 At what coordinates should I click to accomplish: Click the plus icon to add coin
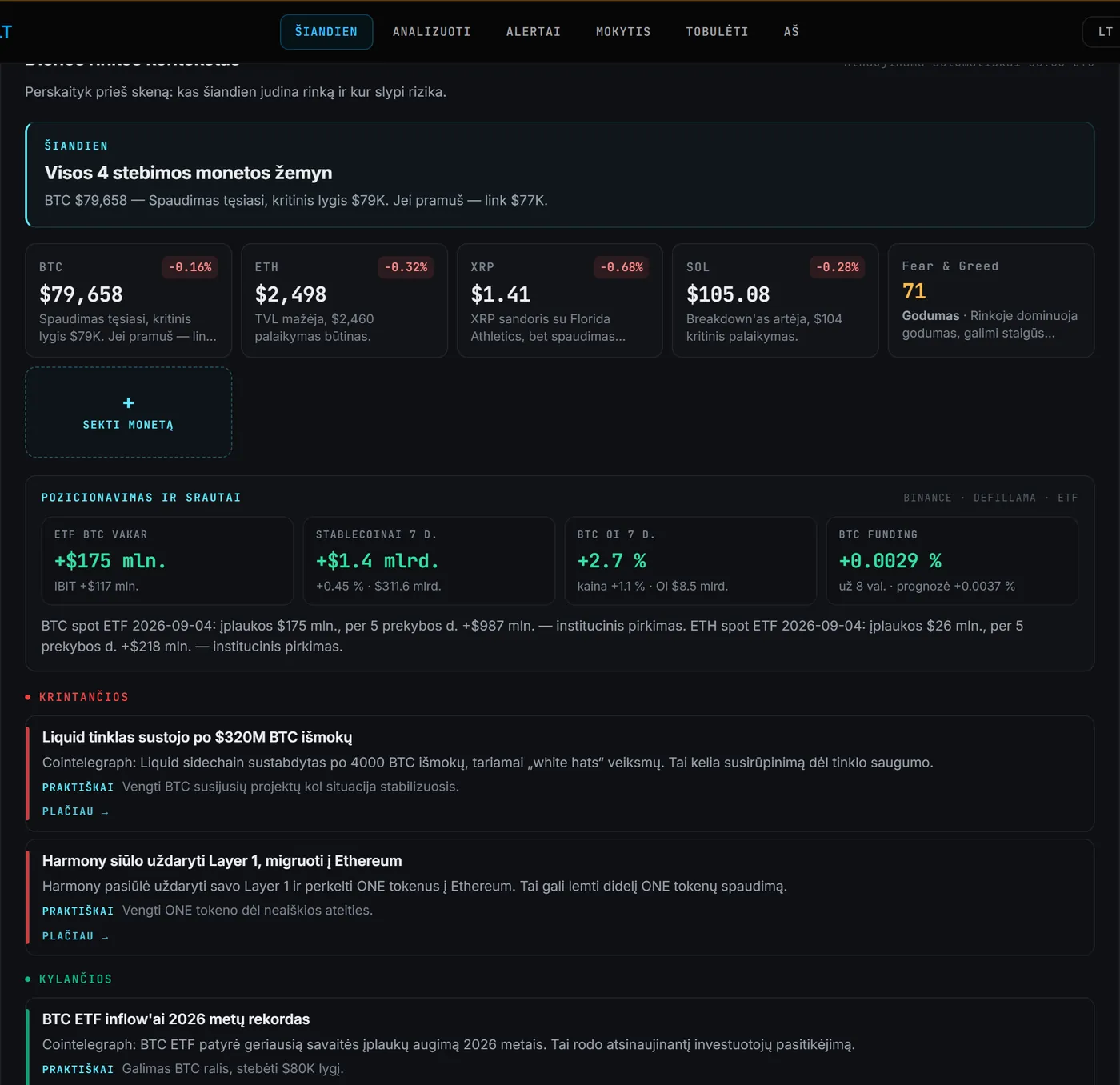tap(128, 403)
